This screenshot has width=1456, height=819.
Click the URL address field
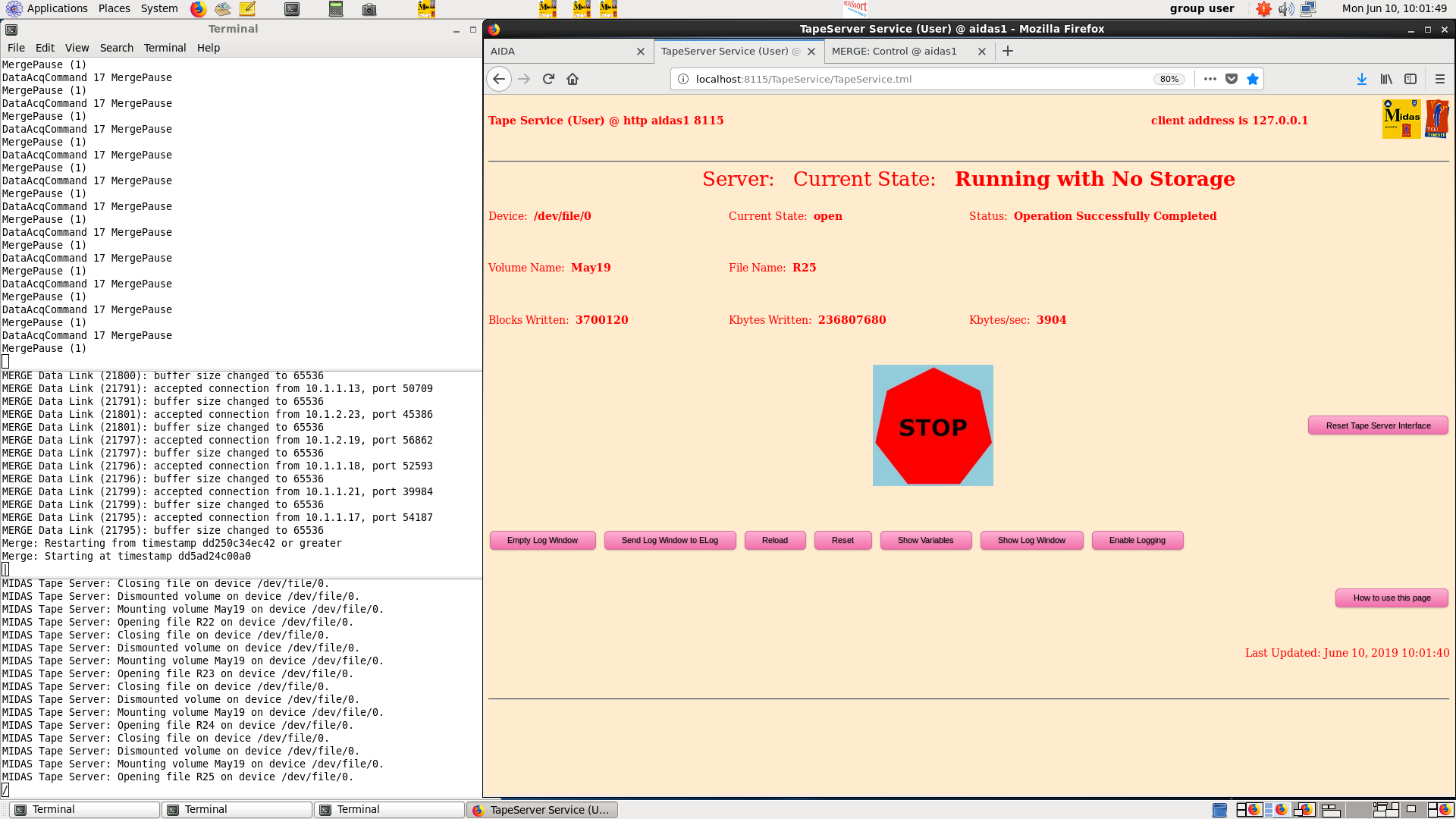coord(910,79)
